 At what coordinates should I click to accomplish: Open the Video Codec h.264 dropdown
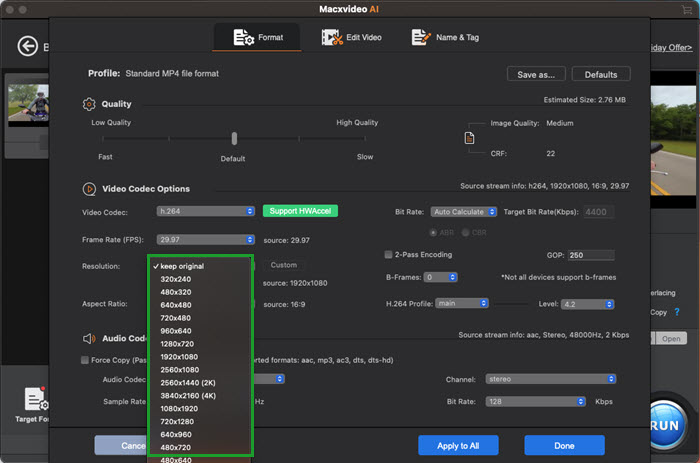click(205, 211)
